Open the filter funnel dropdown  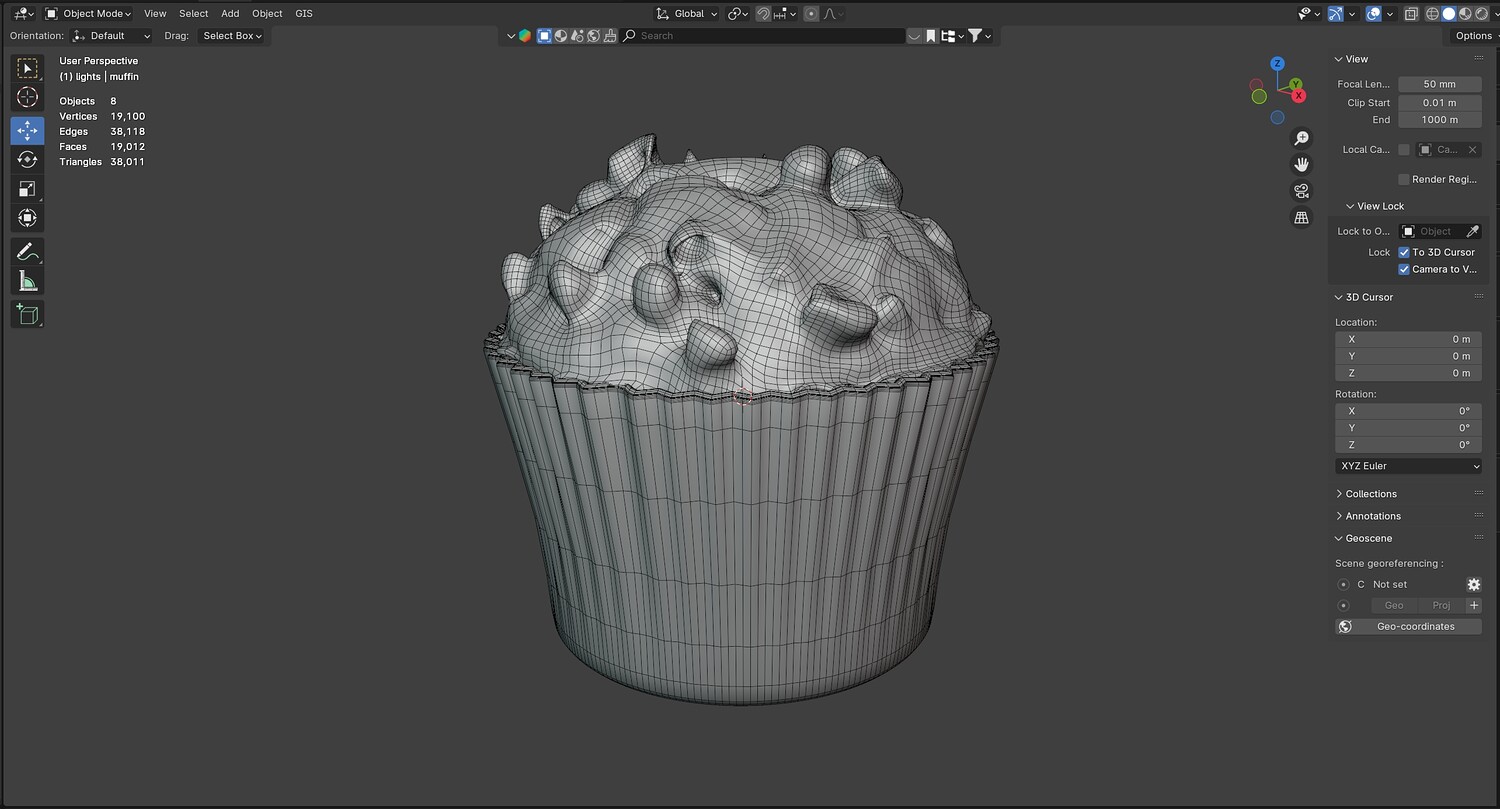pos(980,36)
